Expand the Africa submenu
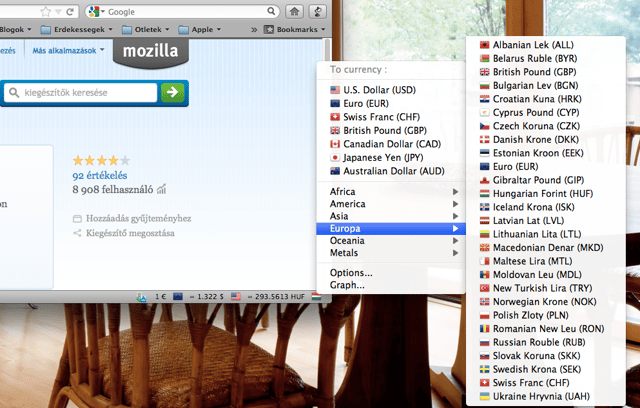 point(391,191)
